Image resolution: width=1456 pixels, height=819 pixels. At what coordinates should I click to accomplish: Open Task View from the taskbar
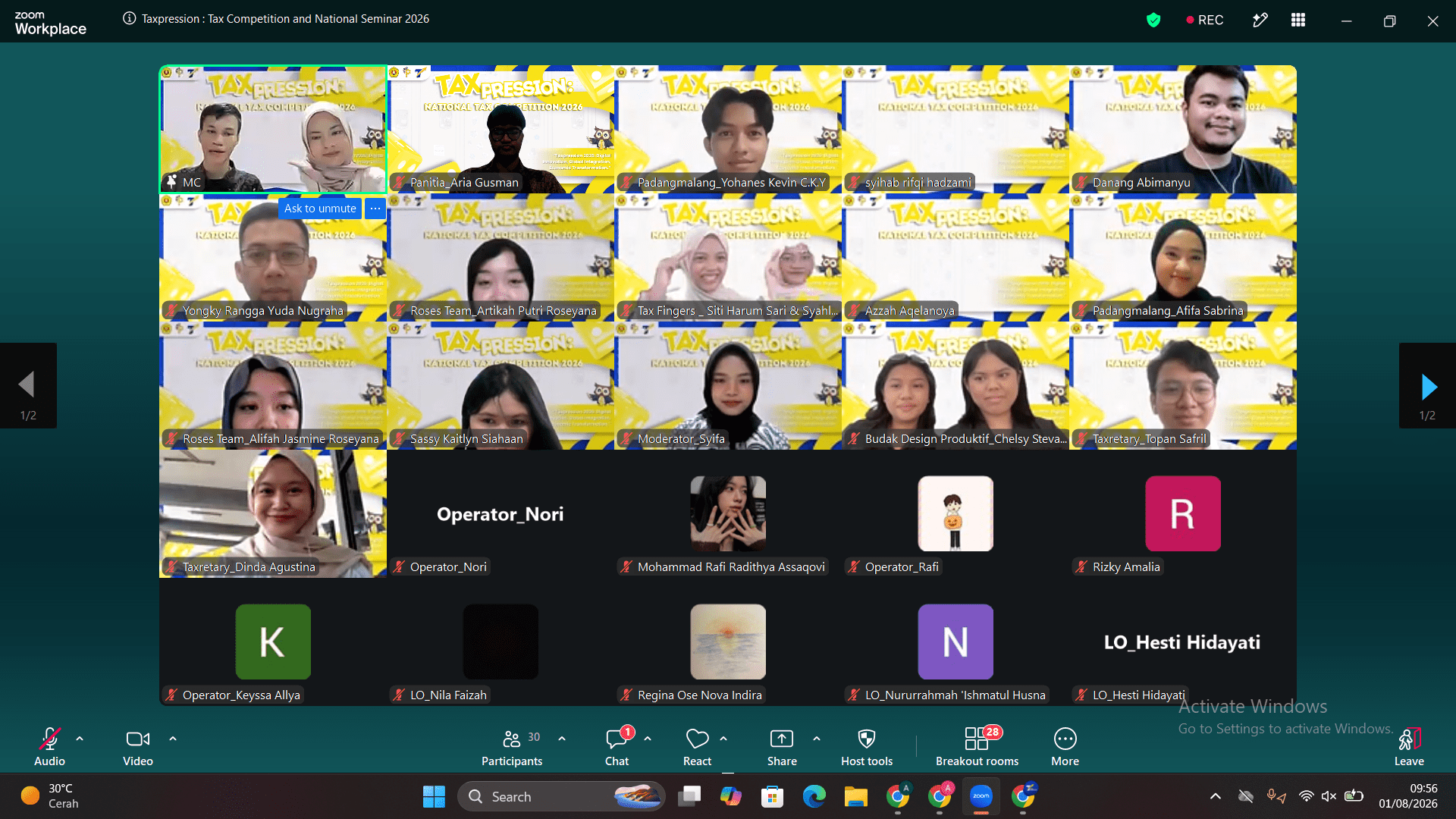[689, 796]
